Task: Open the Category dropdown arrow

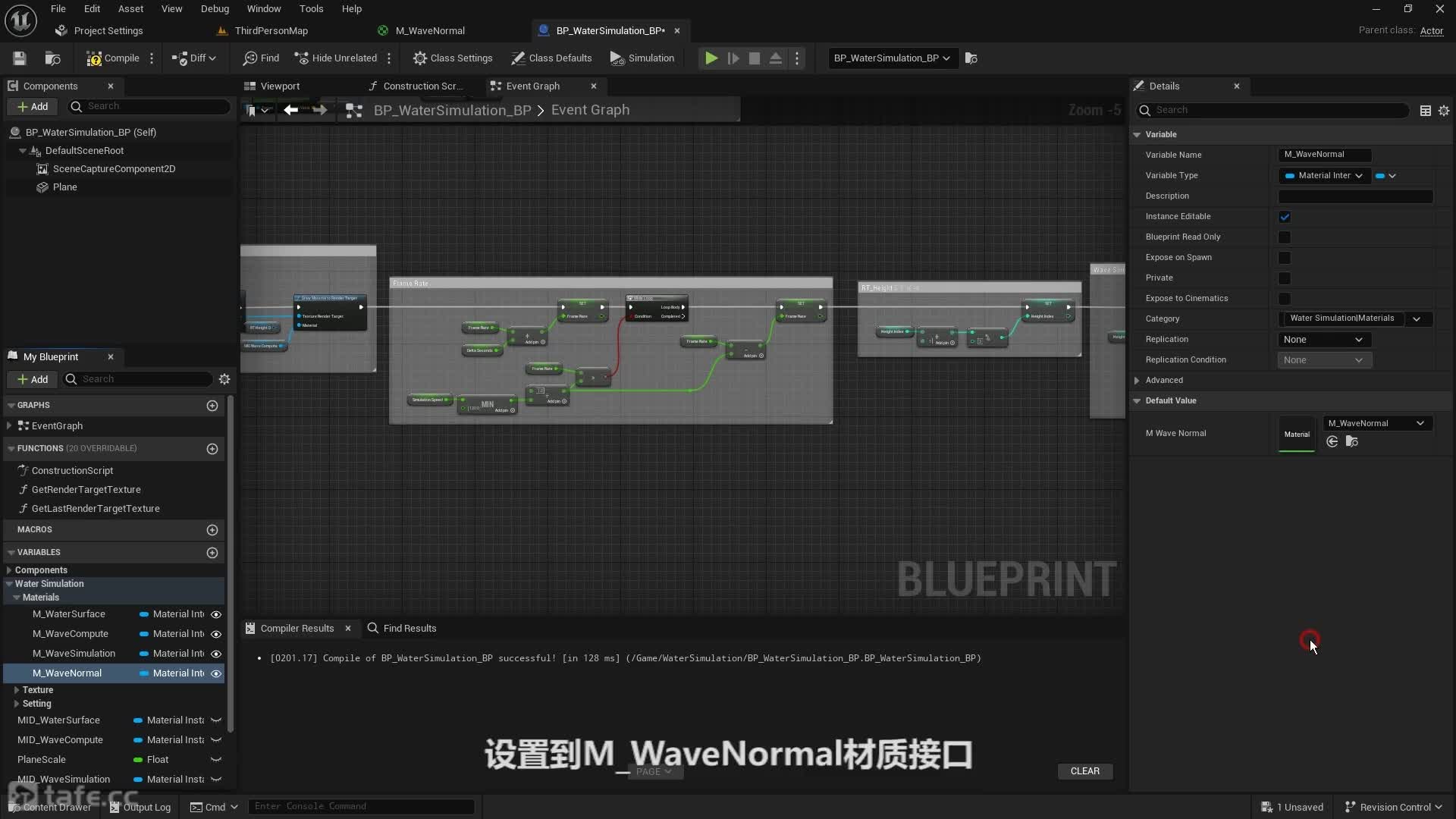Action: click(1417, 319)
